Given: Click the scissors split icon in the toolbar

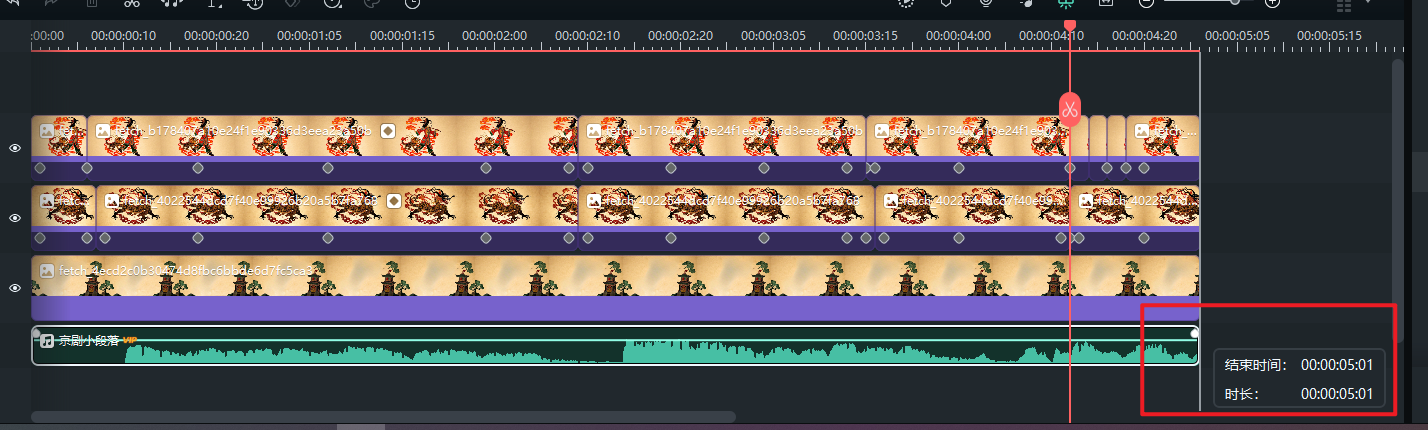Looking at the screenshot, I should pyautogui.click(x=131, y=3).
